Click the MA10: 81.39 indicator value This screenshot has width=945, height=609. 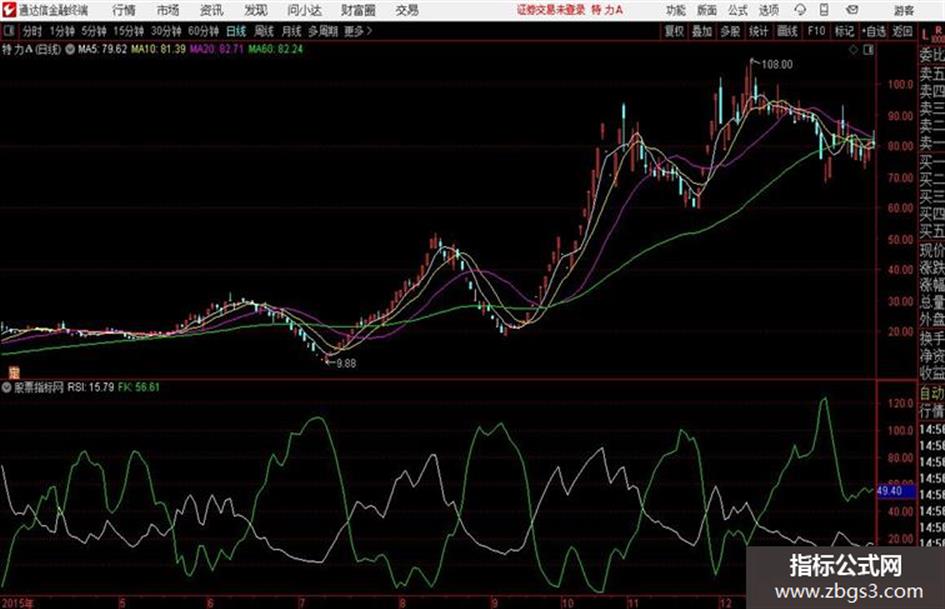tap(158, 49)
